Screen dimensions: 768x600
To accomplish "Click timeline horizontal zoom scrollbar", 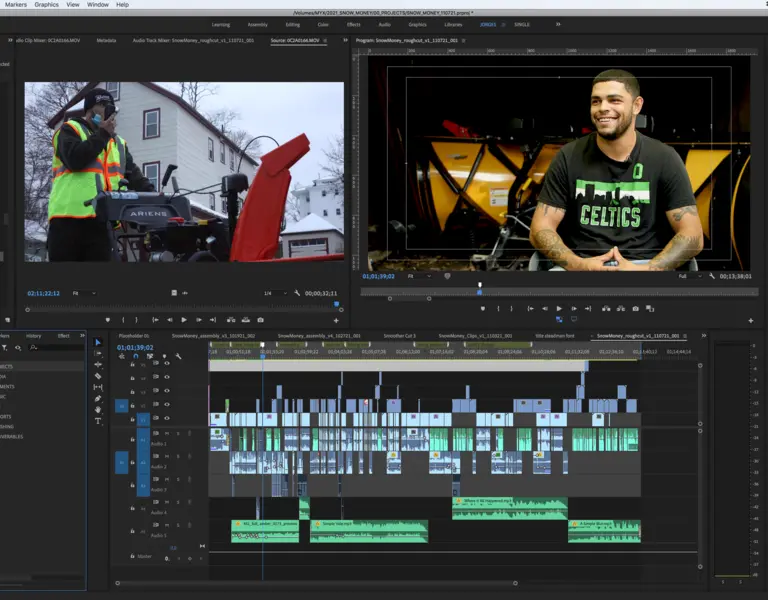I will 316,583.
